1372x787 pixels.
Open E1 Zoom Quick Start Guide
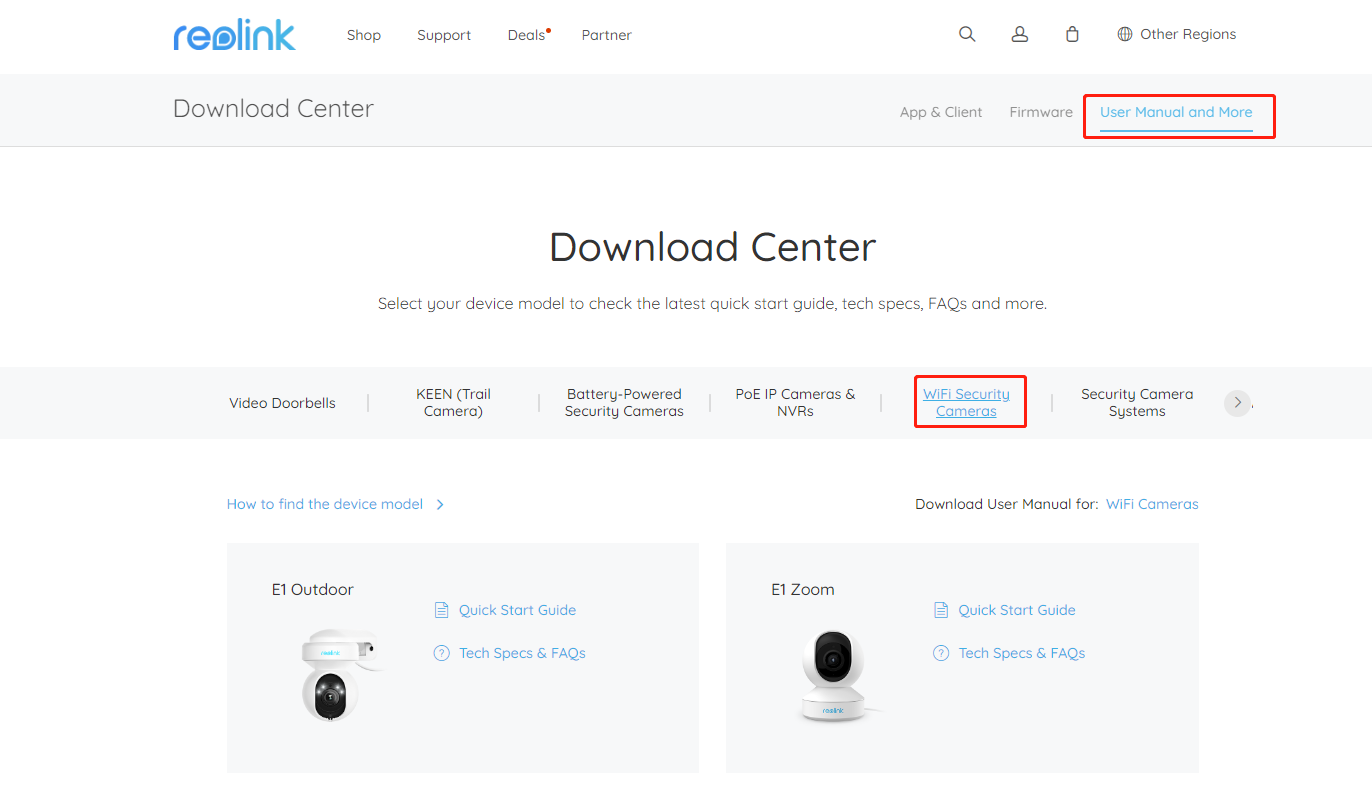(1017, 610)
